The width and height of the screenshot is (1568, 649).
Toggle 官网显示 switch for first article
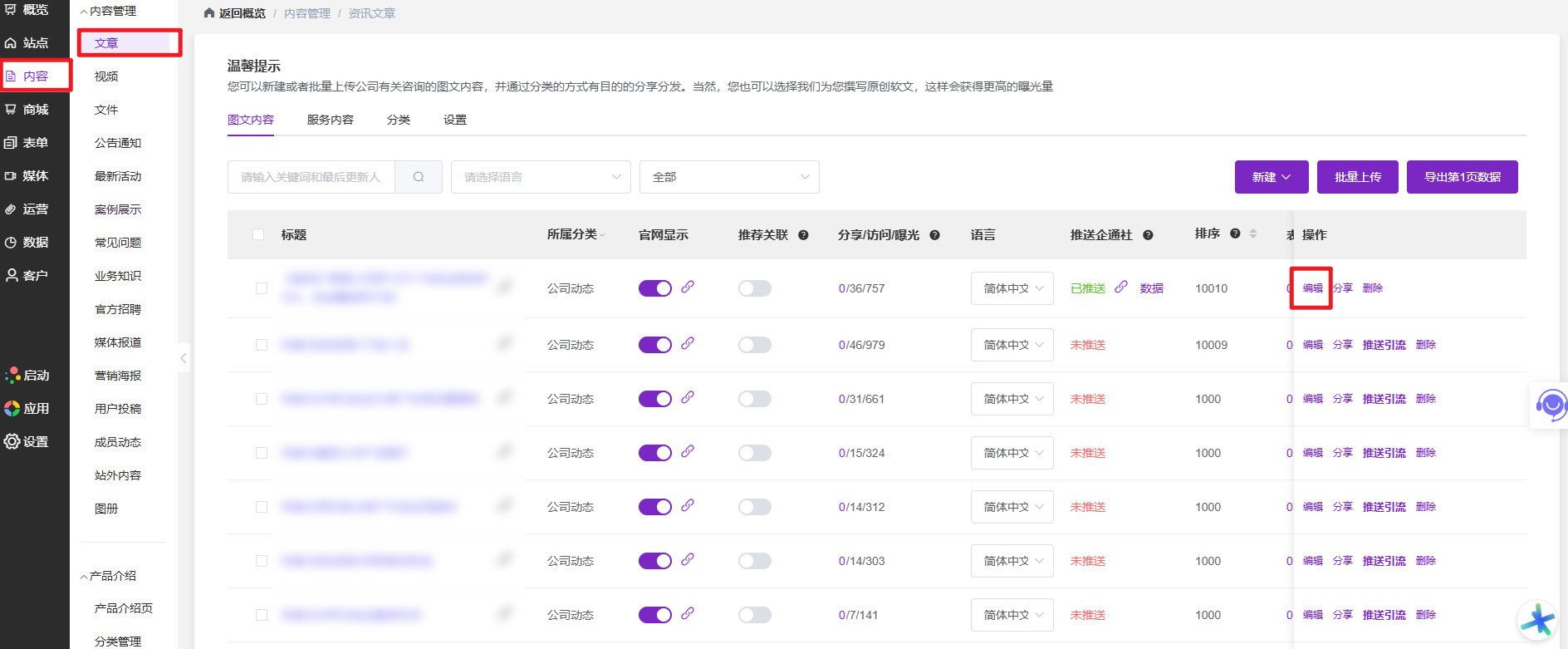click(x=654, y=288)
